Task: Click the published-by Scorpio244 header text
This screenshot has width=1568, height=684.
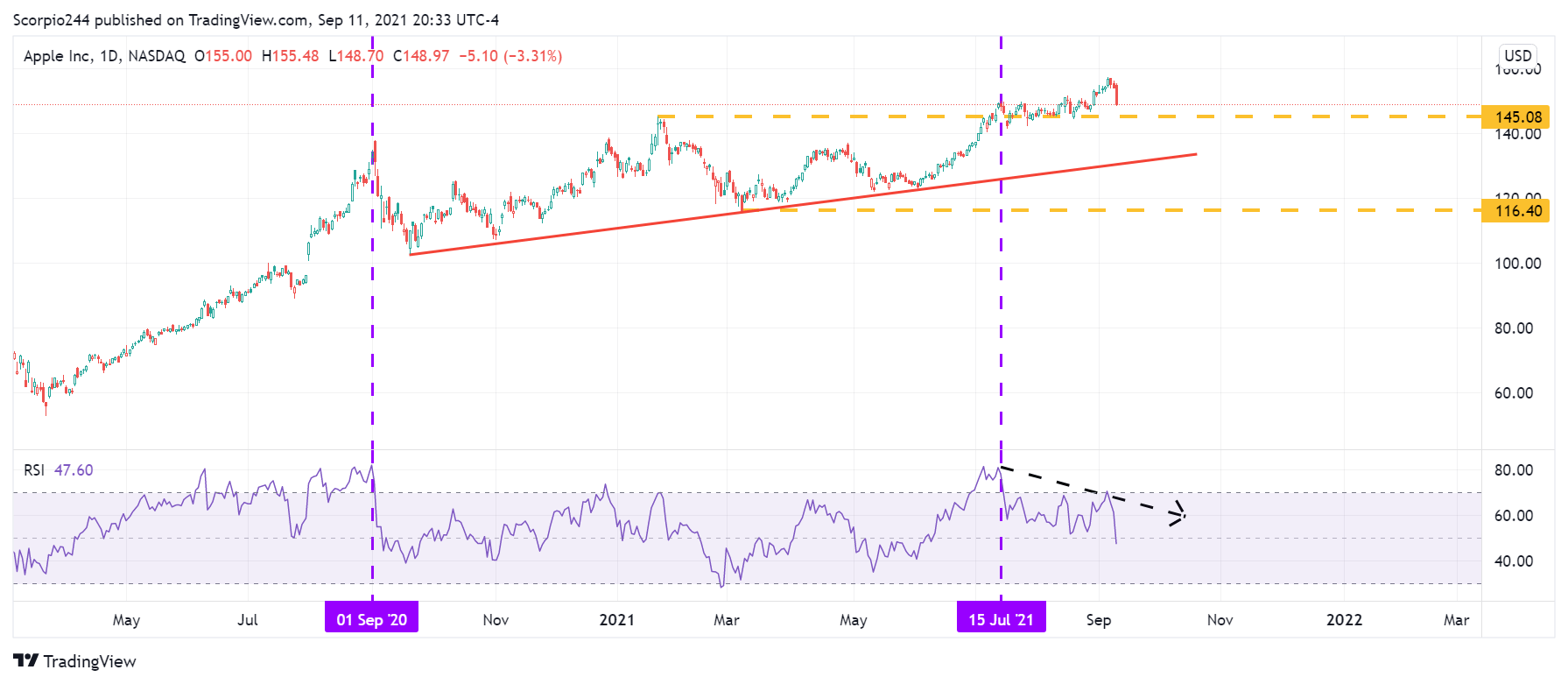Action: coord(256,20)
